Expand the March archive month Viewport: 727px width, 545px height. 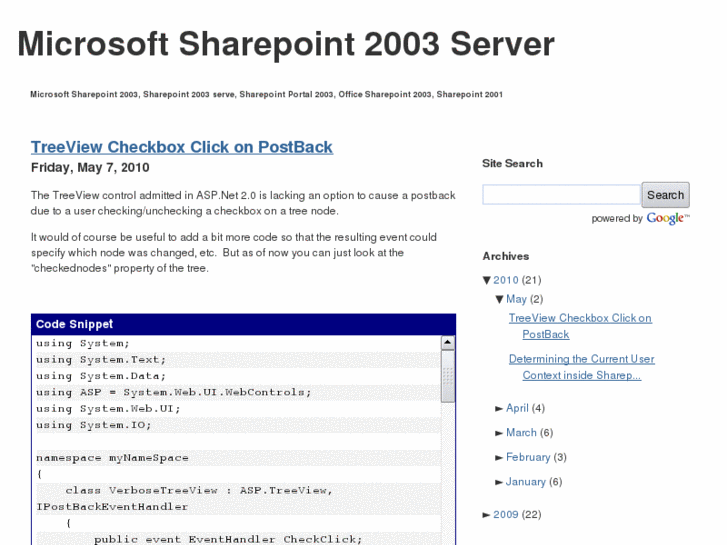click(x=499, y=433)
